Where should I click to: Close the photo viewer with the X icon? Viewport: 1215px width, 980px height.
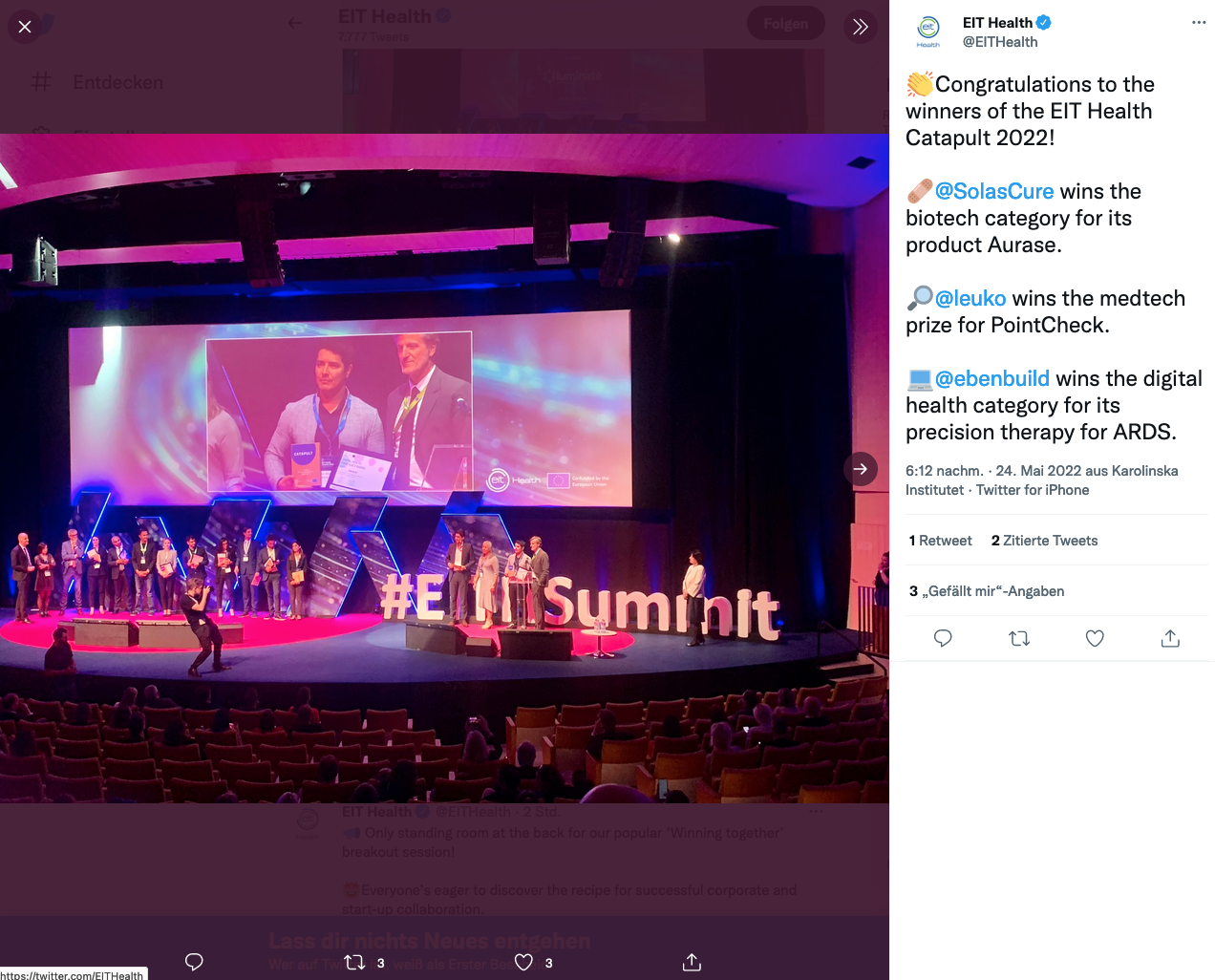coord(25,27)
